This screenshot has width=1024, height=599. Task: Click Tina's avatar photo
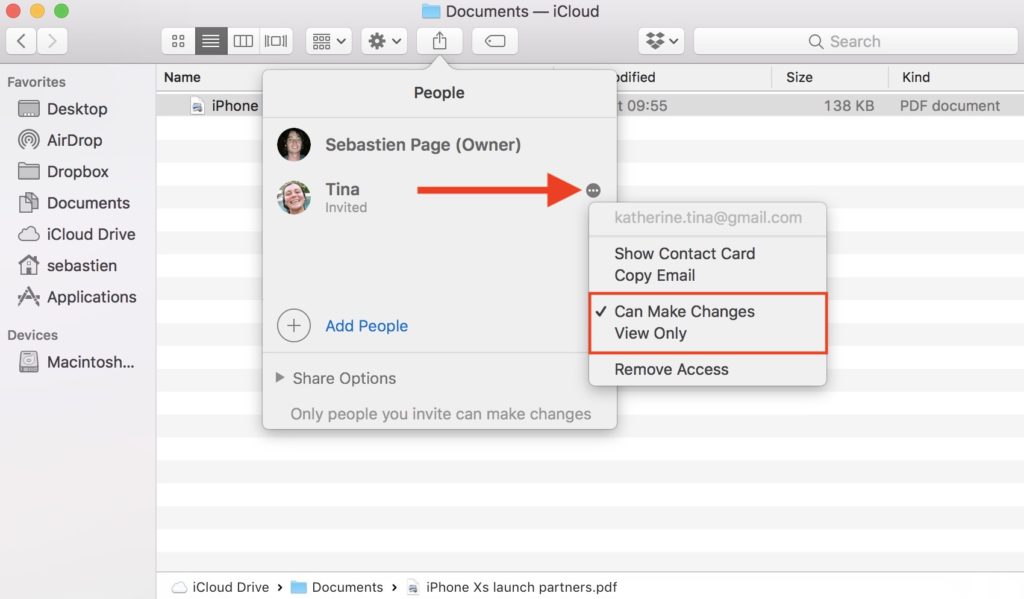coord(294,197)
